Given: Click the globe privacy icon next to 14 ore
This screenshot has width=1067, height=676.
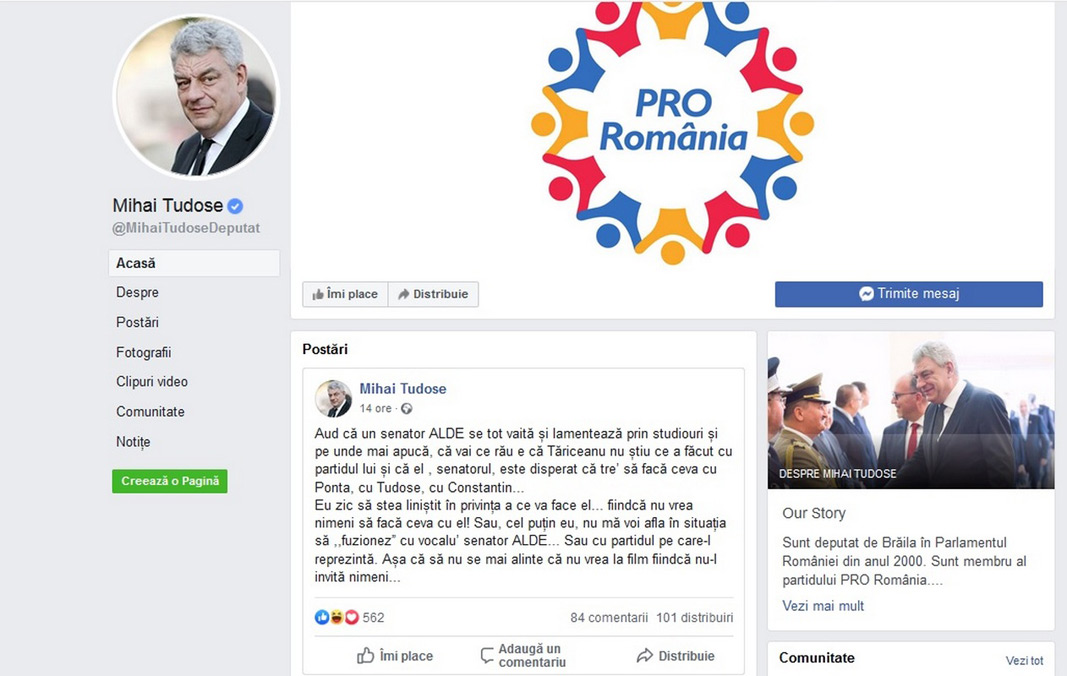Looking at the screenshot, I should tap(407, 408).
